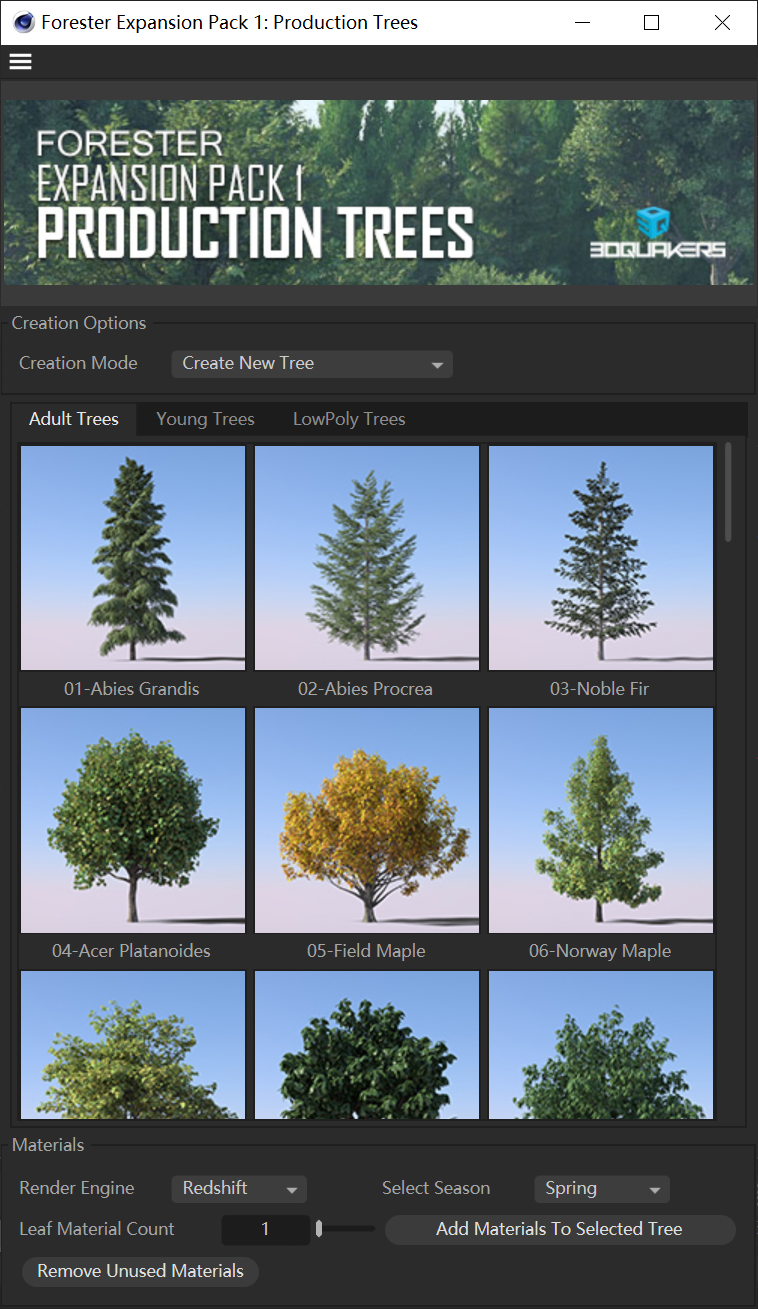758x1309 pixels.
Task: Click the Select Season label
Action: coord(436,1189)
